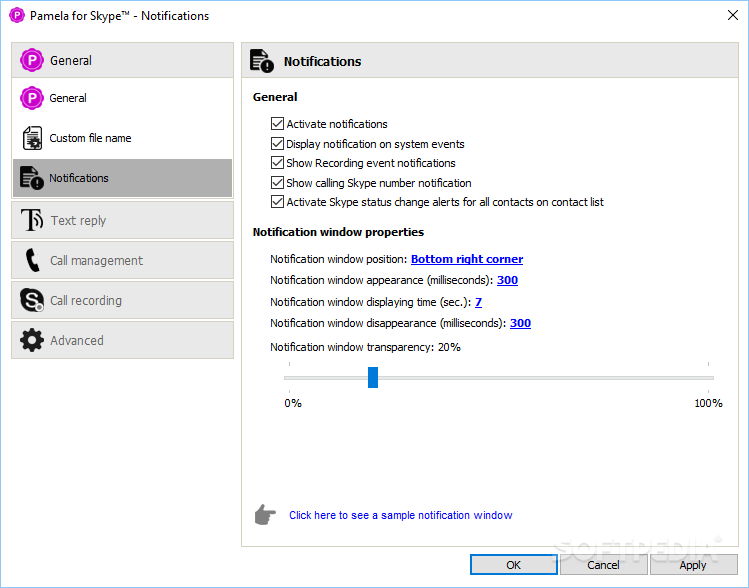Click the Notification window transparency: 20% text
Viewport: 749px width, 588px height.
pos(365,347)
